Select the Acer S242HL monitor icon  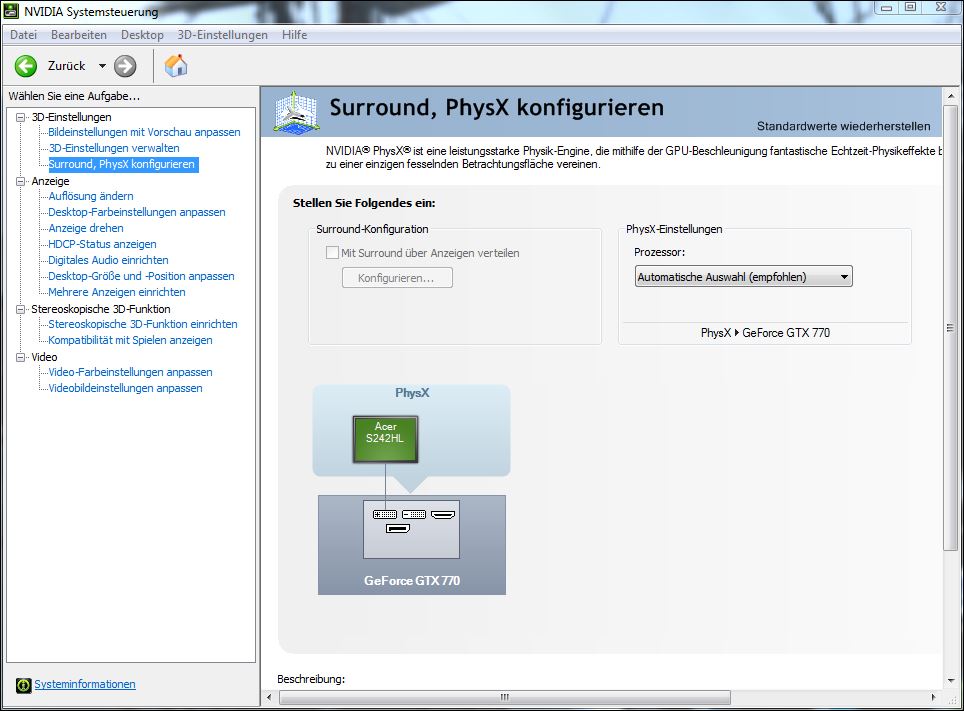pyautogui.click(x=385, y=439)
